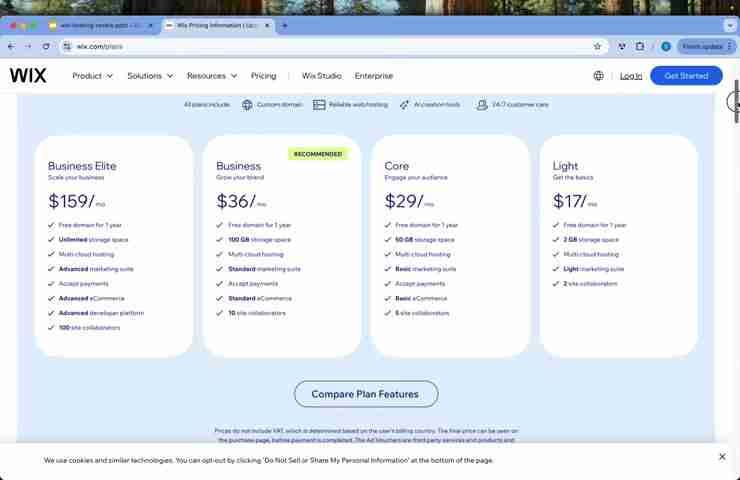Click the AI creation tools icon

(x=404, y=105)
